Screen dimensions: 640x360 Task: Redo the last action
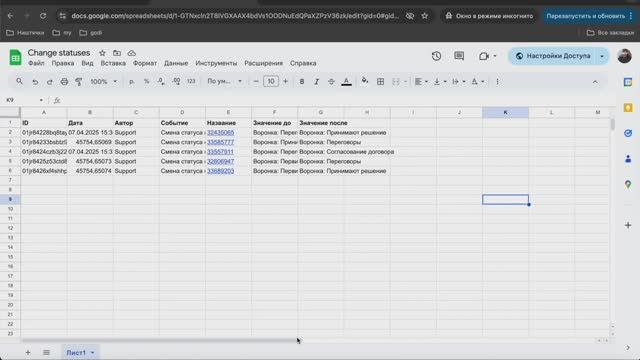49,82
